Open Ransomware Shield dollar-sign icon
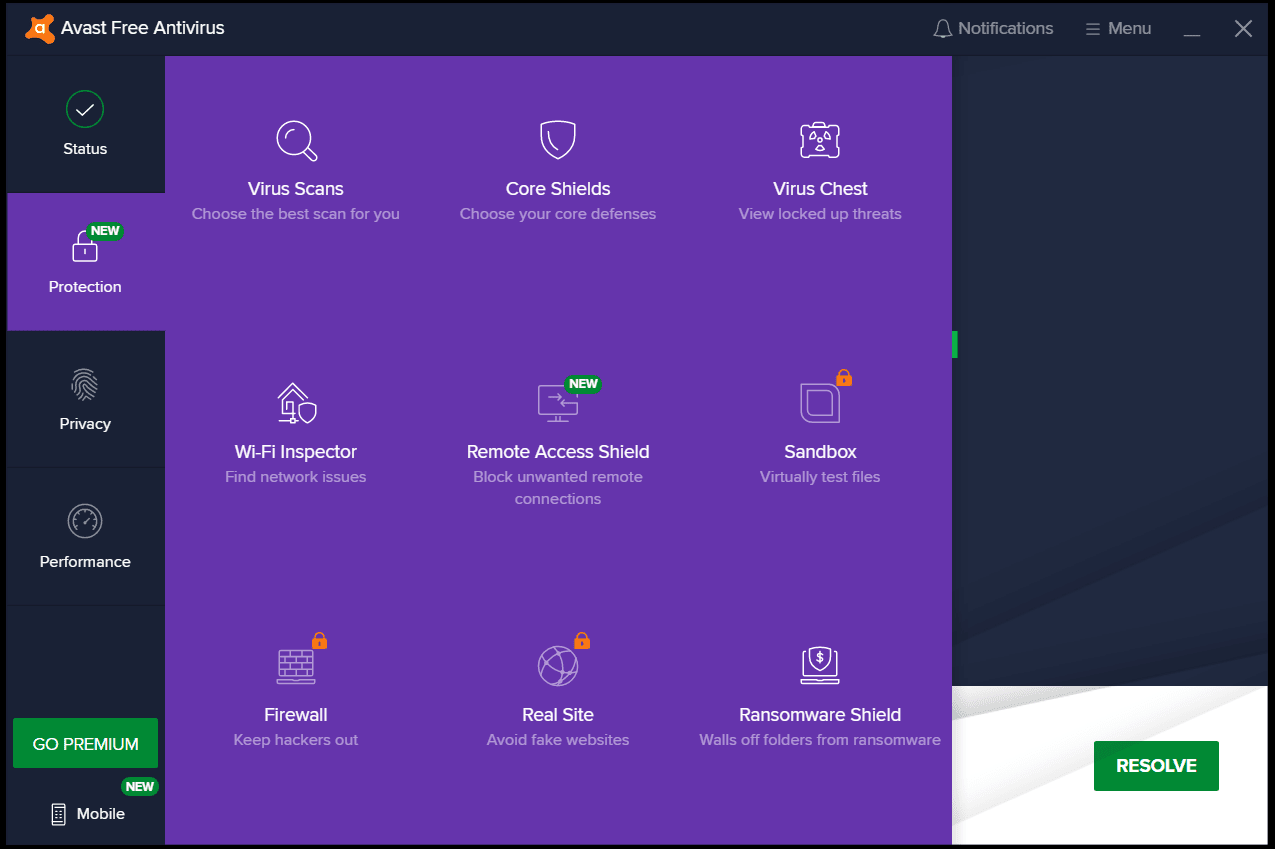Screen dimensions: 1275x849 click(819, 665)
